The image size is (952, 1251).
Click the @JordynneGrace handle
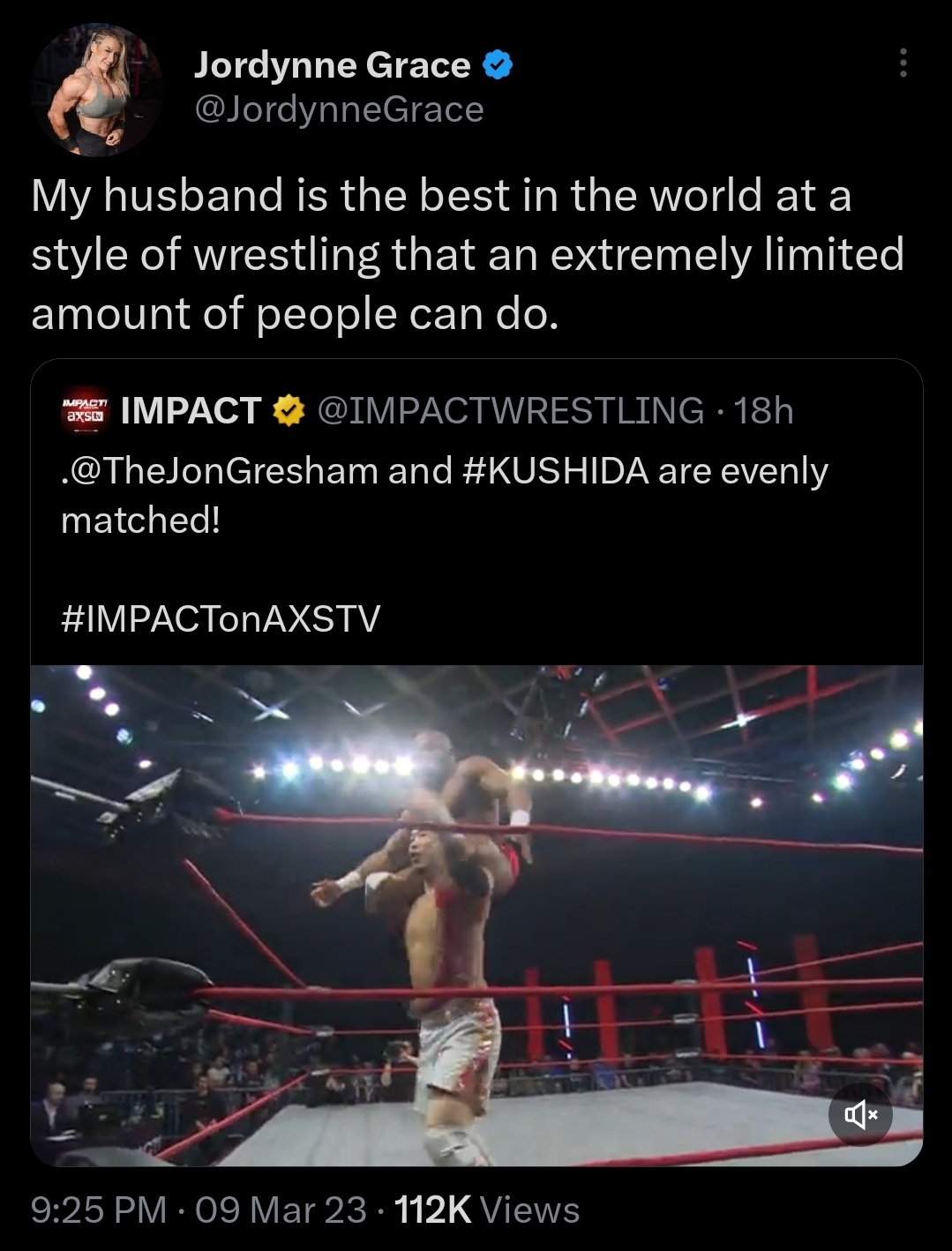[339, 110]
